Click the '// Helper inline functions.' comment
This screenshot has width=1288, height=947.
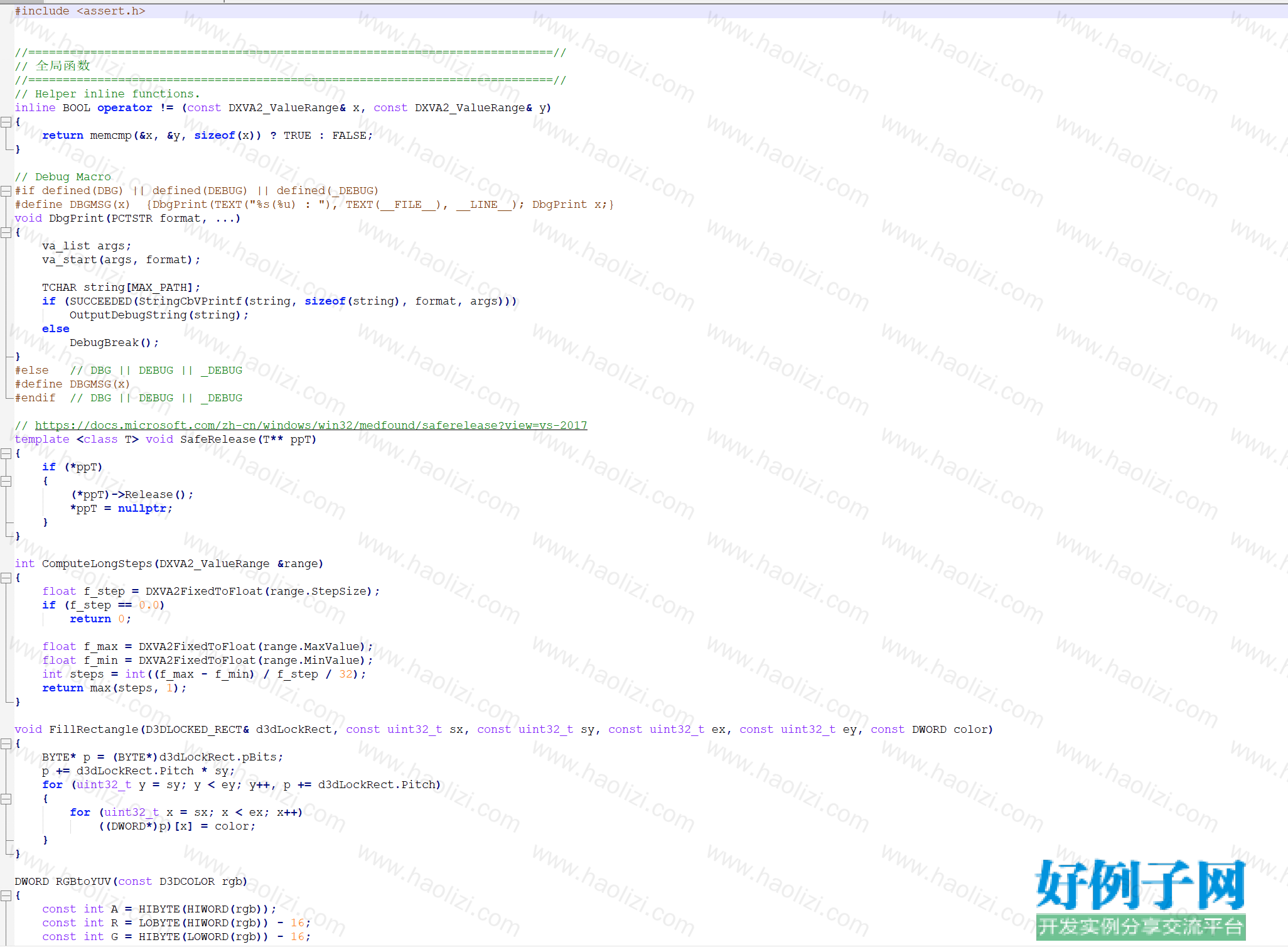click(x=107, y=94)
